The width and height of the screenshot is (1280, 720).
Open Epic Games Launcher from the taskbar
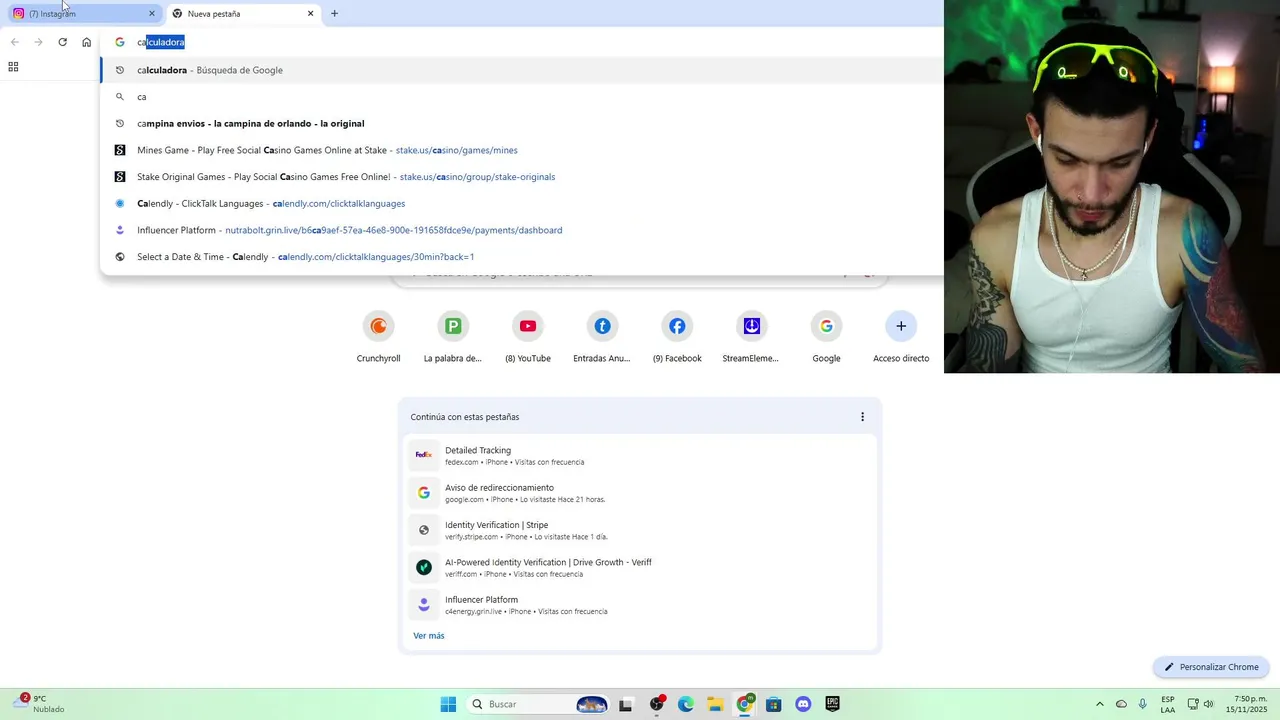coord(832,704)
